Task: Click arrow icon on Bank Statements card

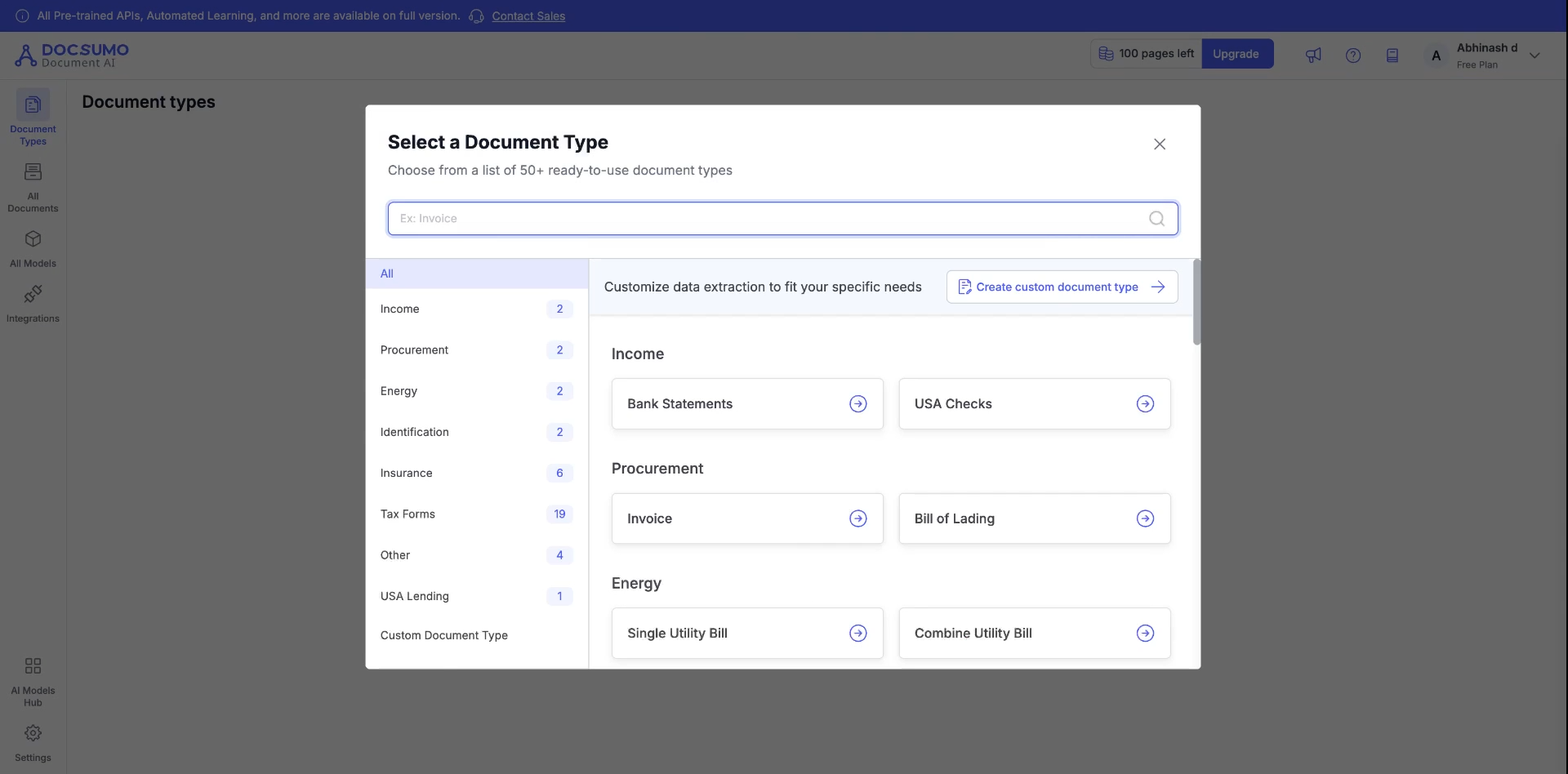Action: (857, 404)
